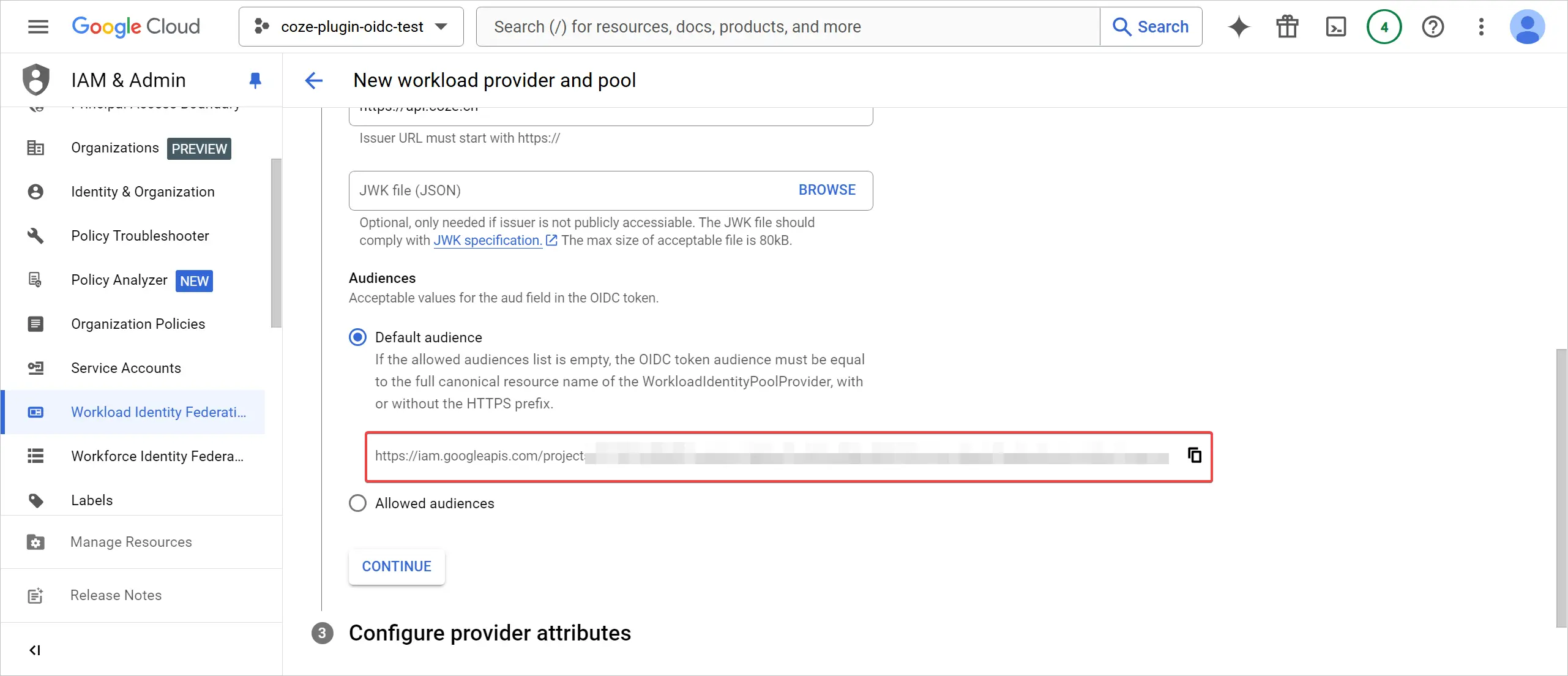Open notifications badge showing 4
The width and height of the screenshot is (1568, 676).
(x=1384, y=27)
